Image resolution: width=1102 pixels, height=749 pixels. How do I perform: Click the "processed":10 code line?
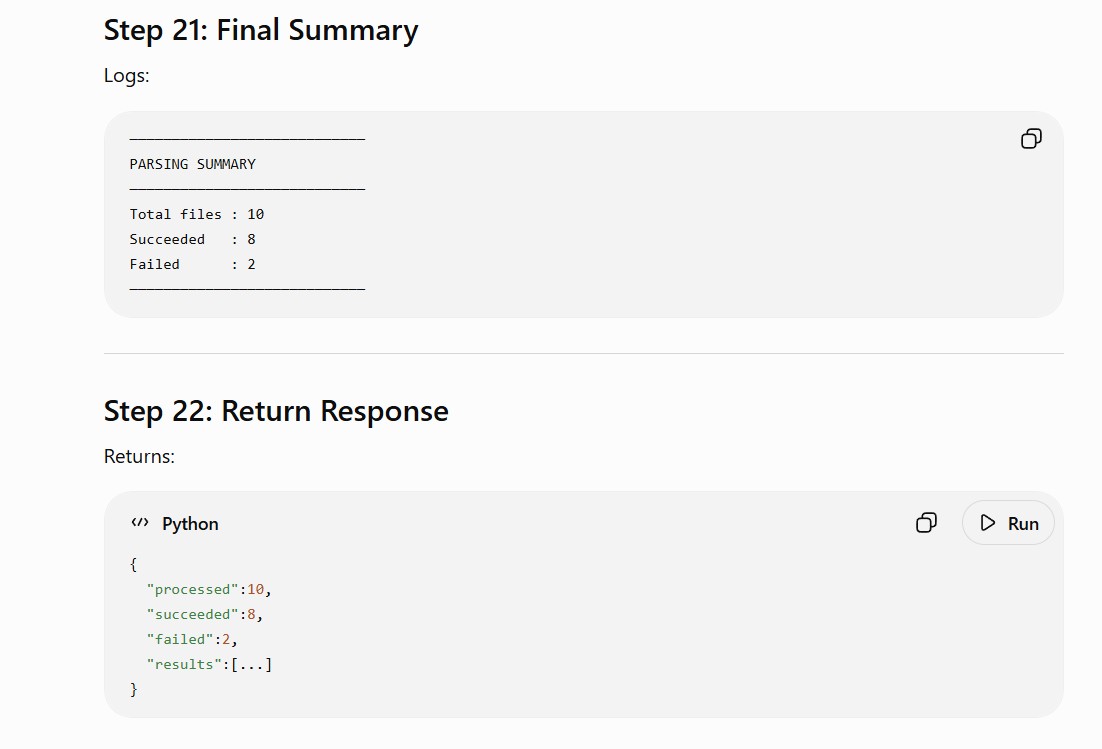point(209,590)
